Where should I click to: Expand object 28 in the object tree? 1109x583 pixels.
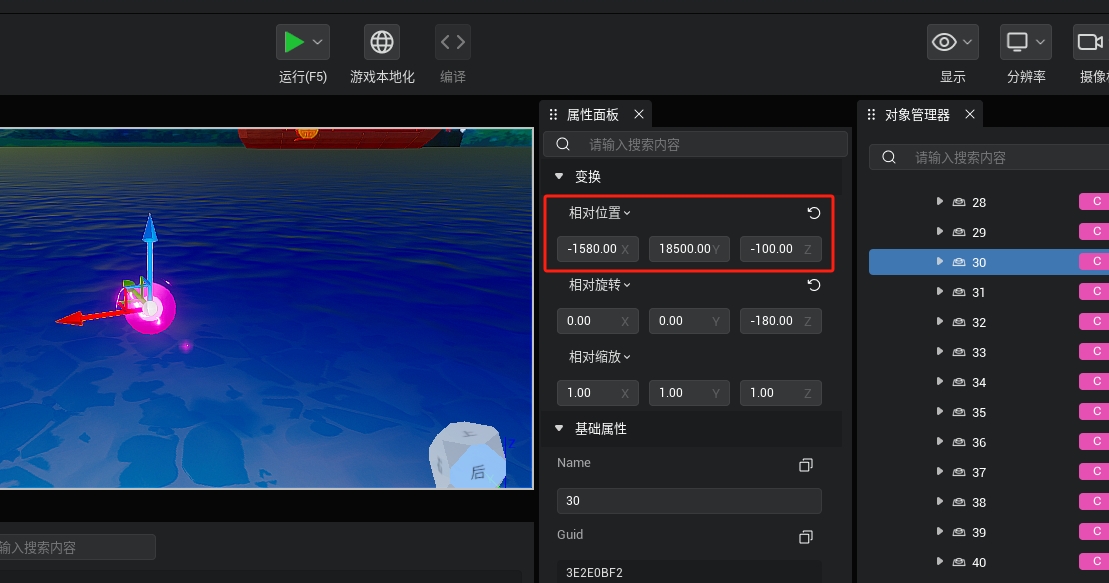(x=939, y=202)
